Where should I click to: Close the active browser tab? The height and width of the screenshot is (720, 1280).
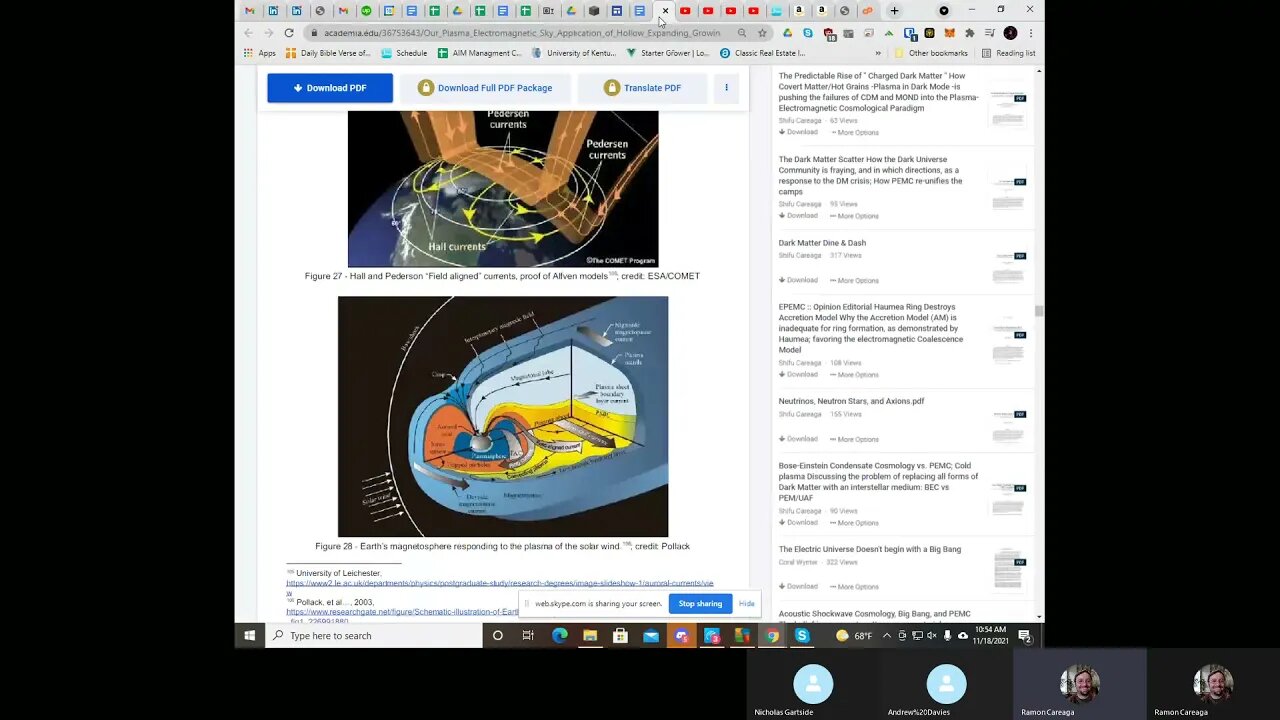coord(665,11)
